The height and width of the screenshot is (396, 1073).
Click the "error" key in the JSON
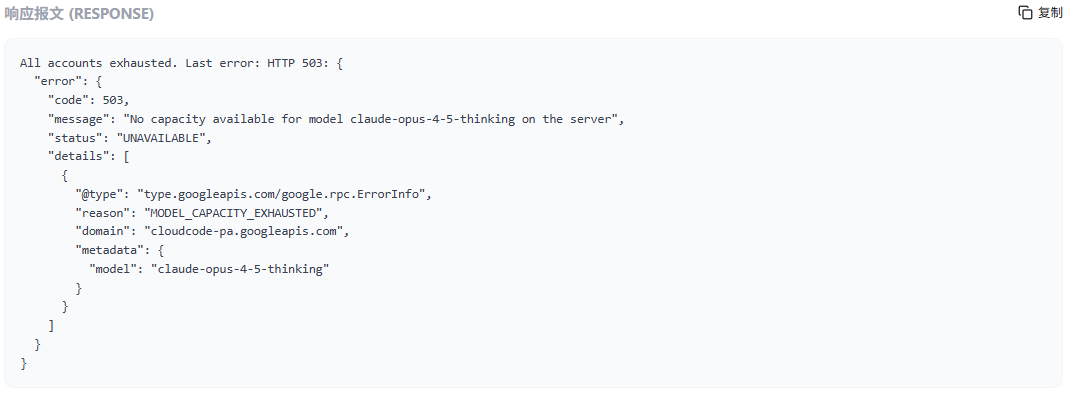coord(58,81)
